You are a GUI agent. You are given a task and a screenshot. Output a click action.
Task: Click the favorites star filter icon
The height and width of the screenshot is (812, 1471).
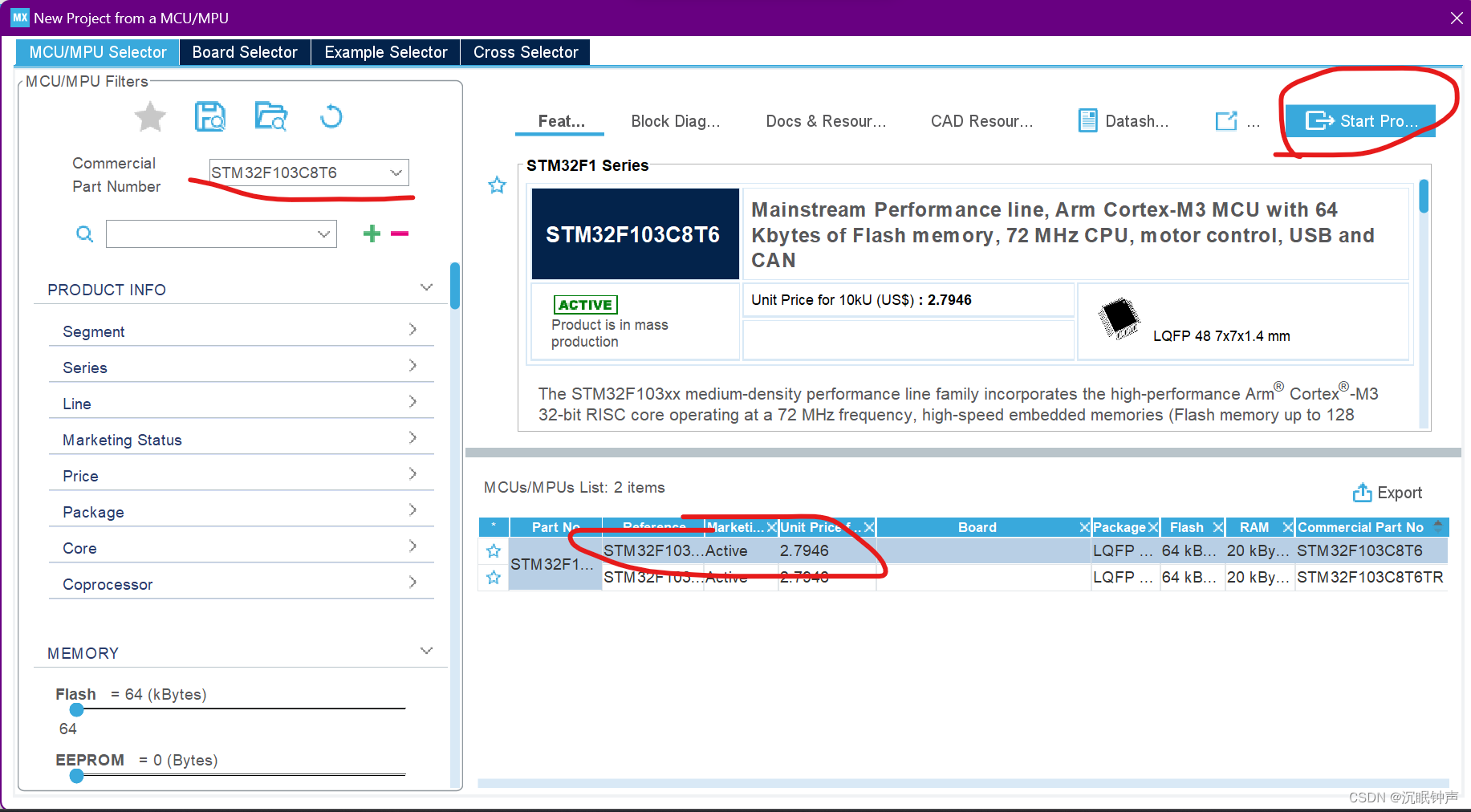click(150, 117)
